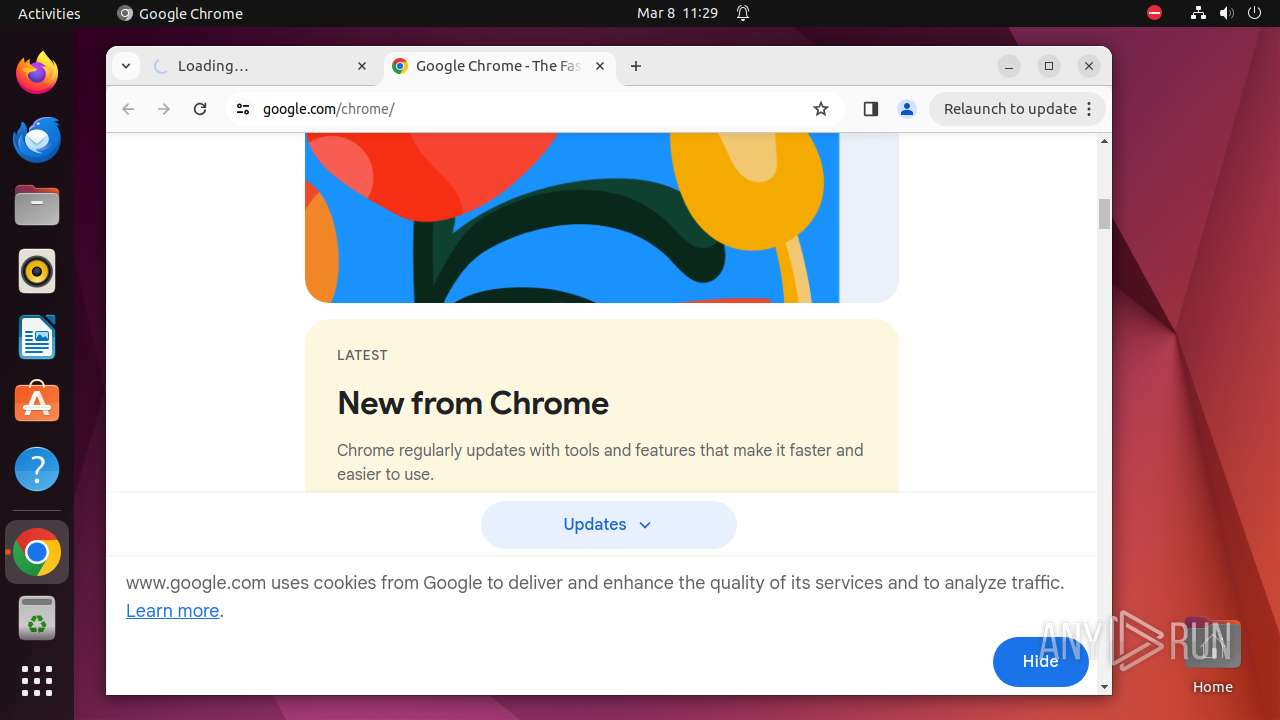Click the Google Chrome dock icon
The height and width of the screenshot is (720, 1280).
click(x=37, y=552)
